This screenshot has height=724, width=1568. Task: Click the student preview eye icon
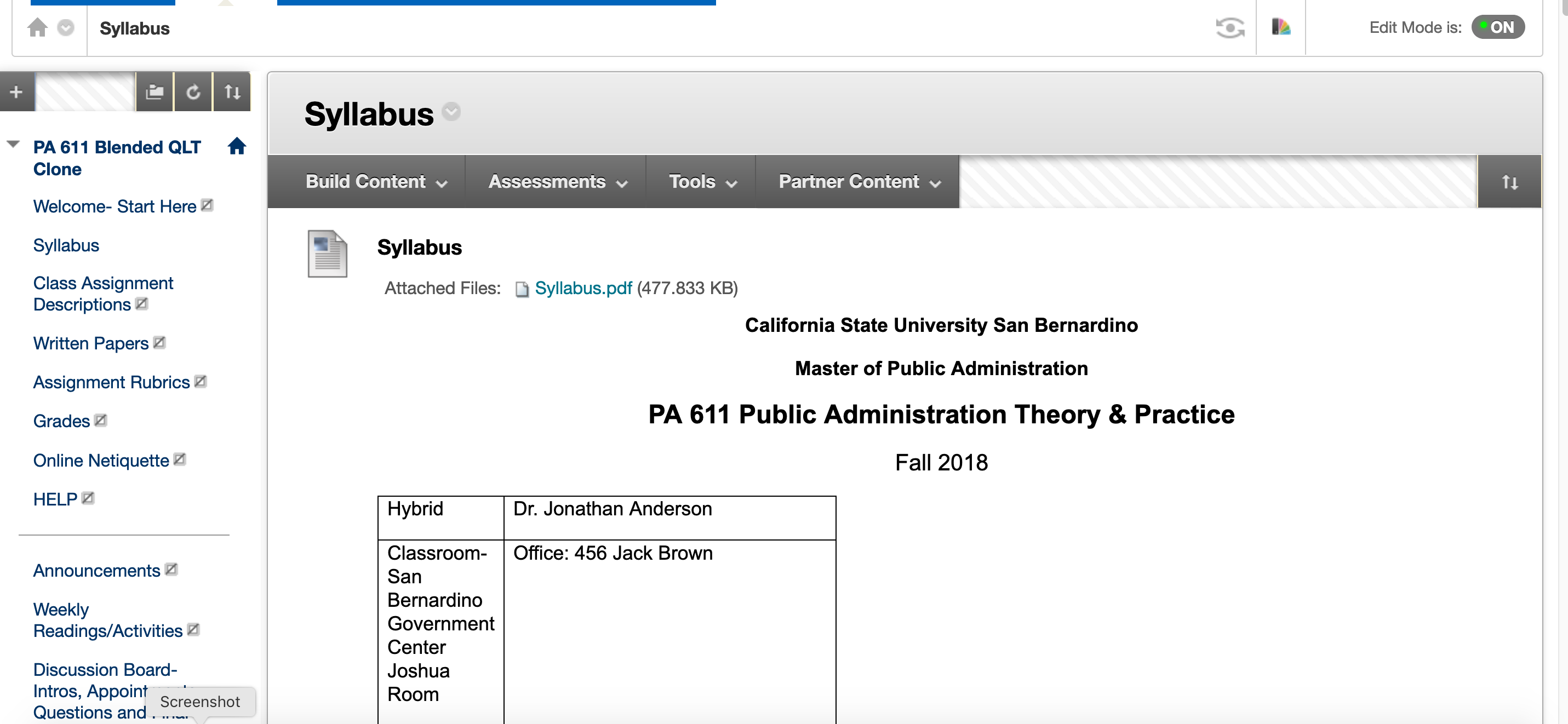tap(1229, 27)
